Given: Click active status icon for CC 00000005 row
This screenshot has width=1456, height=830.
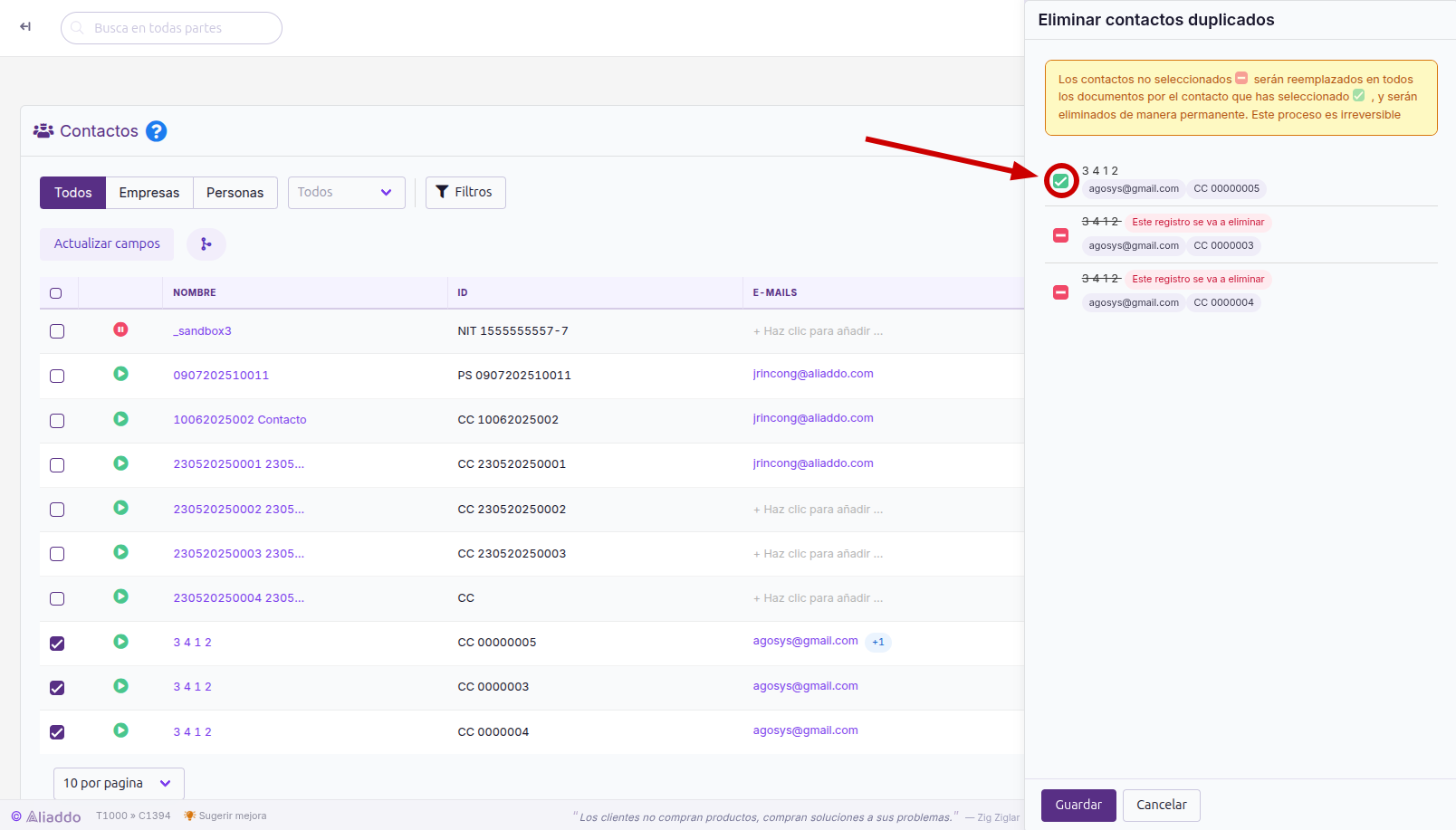Looking at the screenshot, I should click(120, 641).
